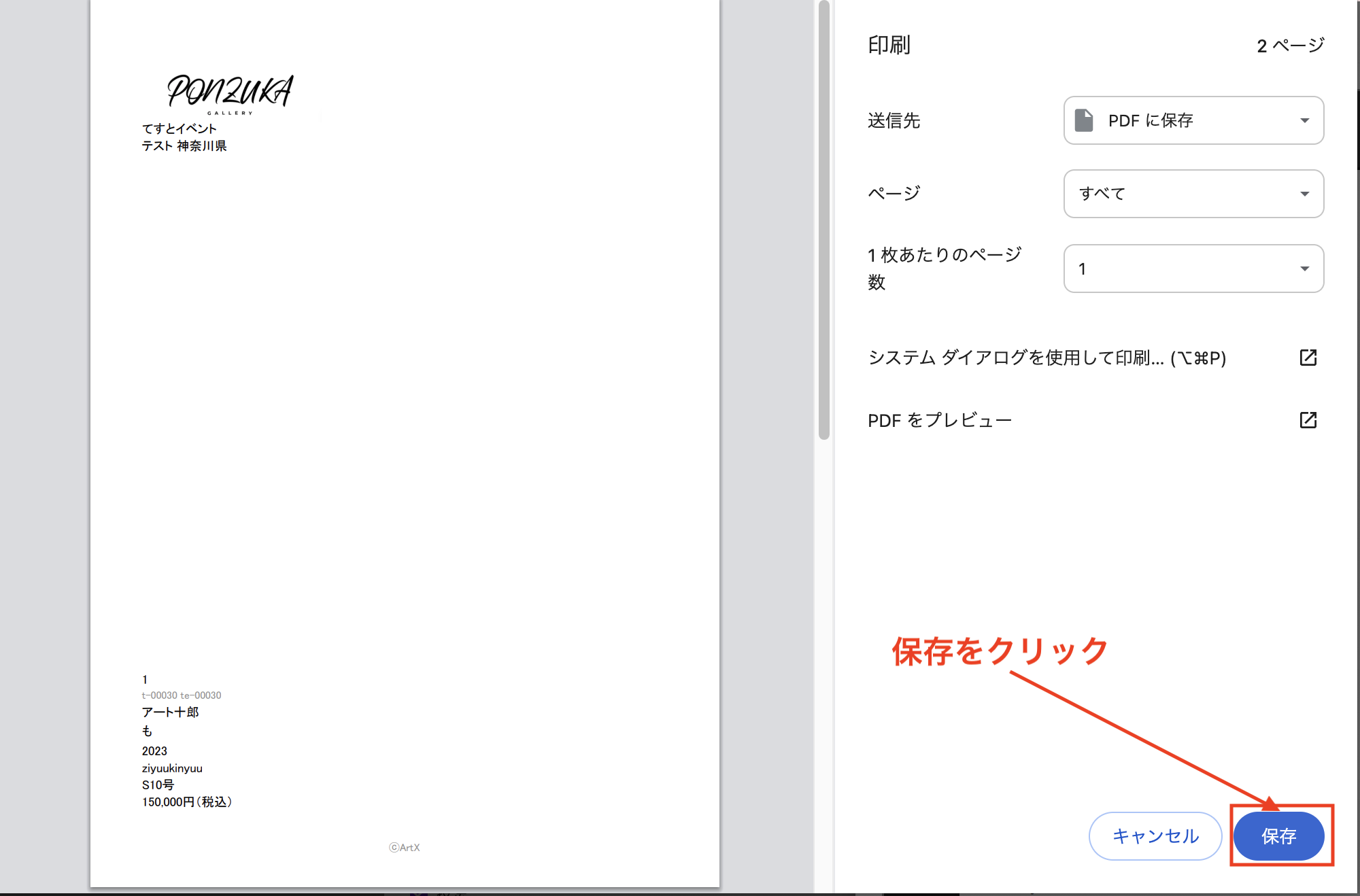The image size is (1360, 896).
Task: Open PDF をプレビュー link
Action: pos(940,420)
